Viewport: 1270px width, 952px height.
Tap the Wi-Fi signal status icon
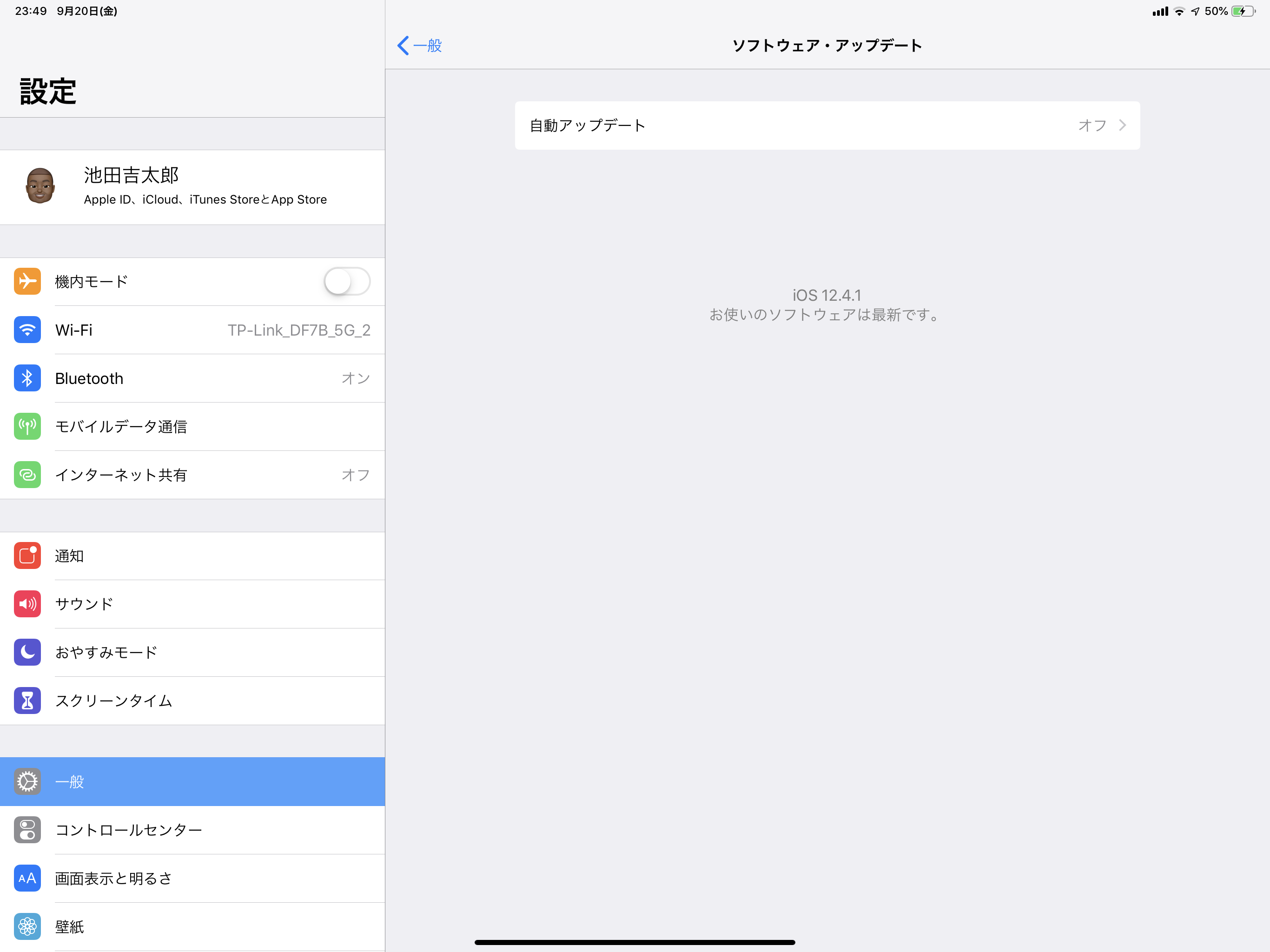1179,12
